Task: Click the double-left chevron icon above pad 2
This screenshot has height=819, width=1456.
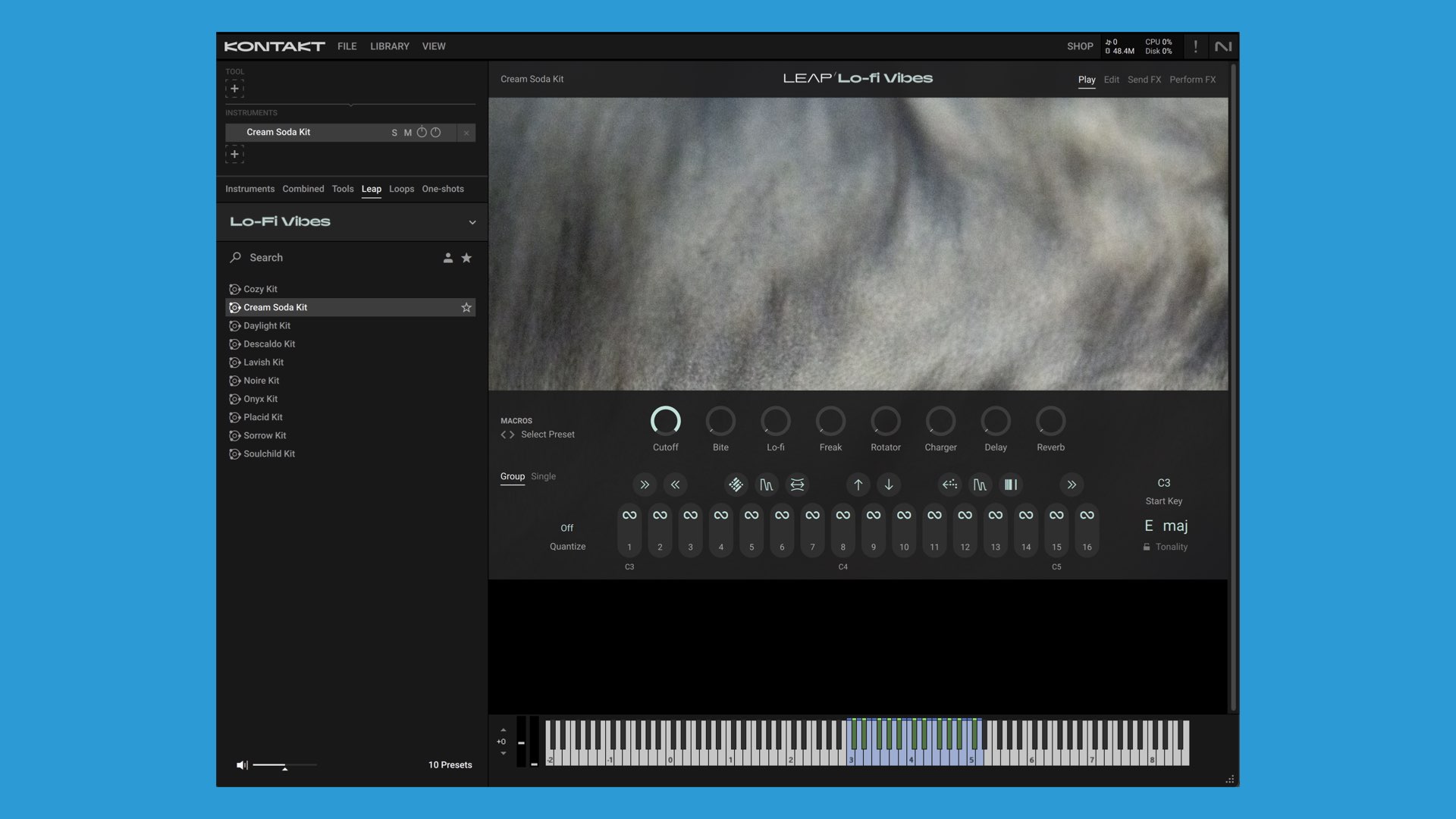Action: [675, 485]
